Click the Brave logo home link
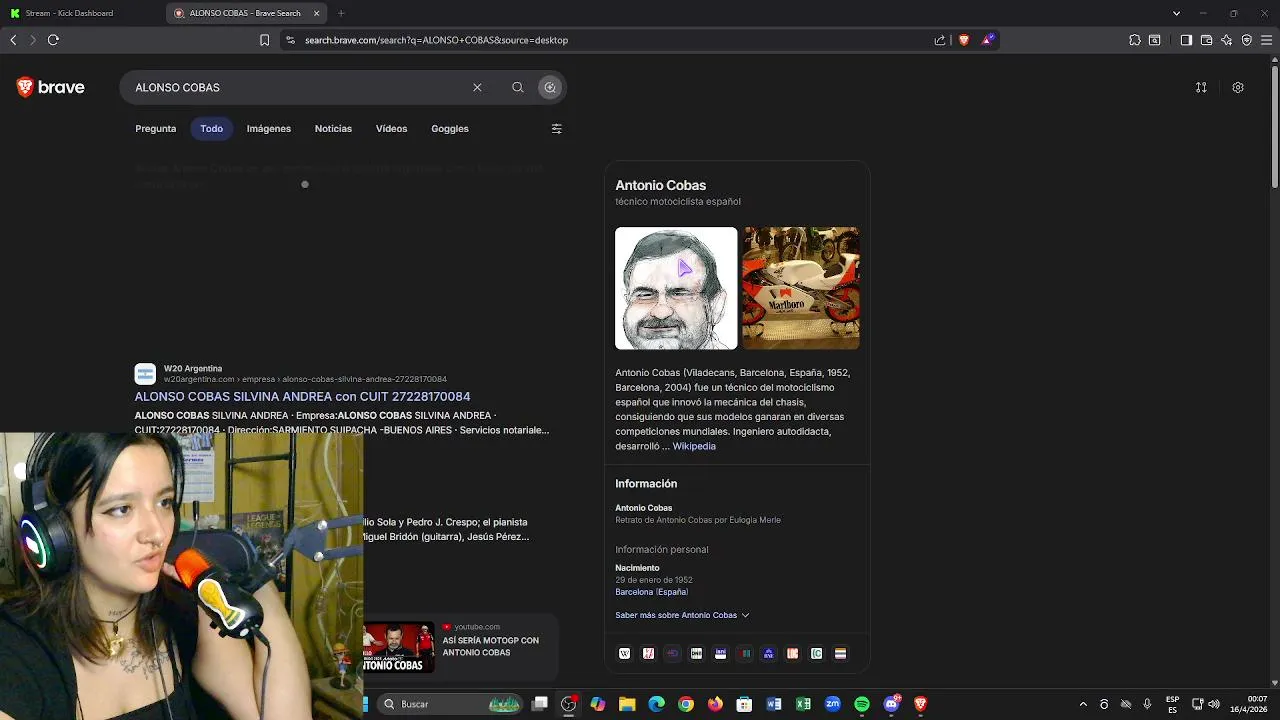Viewport: 1280px width, 720px height. [x=51, y=88]
